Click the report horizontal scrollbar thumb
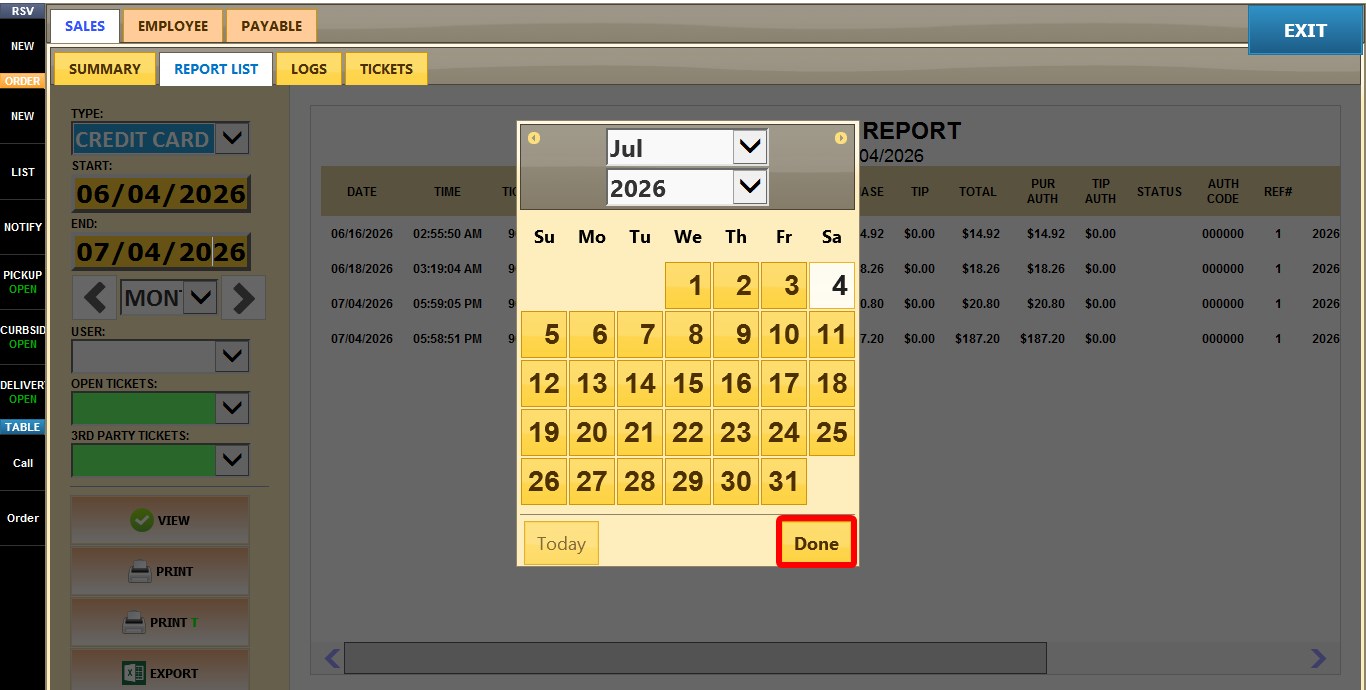The height and width of the screenshot is (690, 1366). pos(695,658)
